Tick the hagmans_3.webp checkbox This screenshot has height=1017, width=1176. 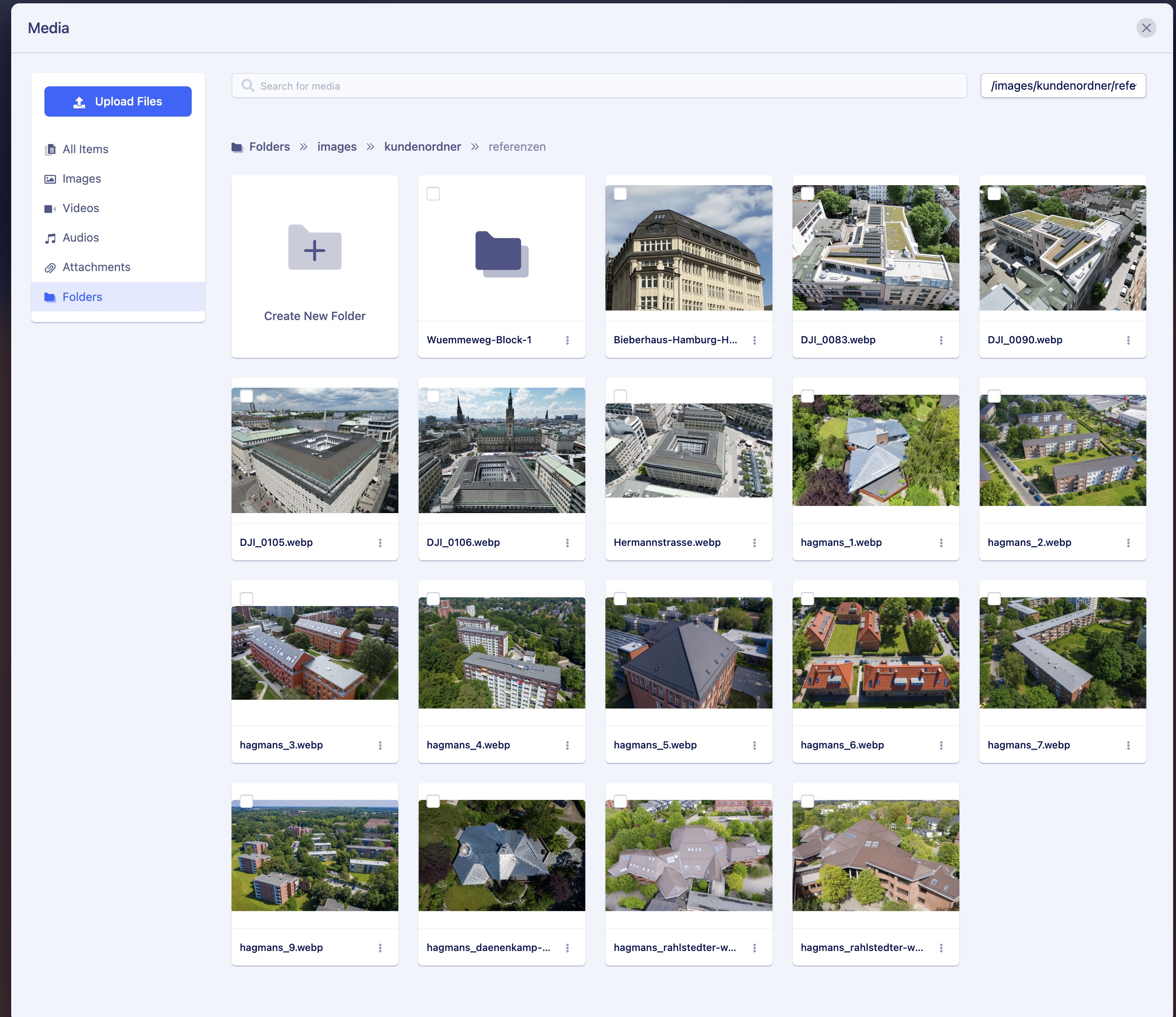pos(246,599)
